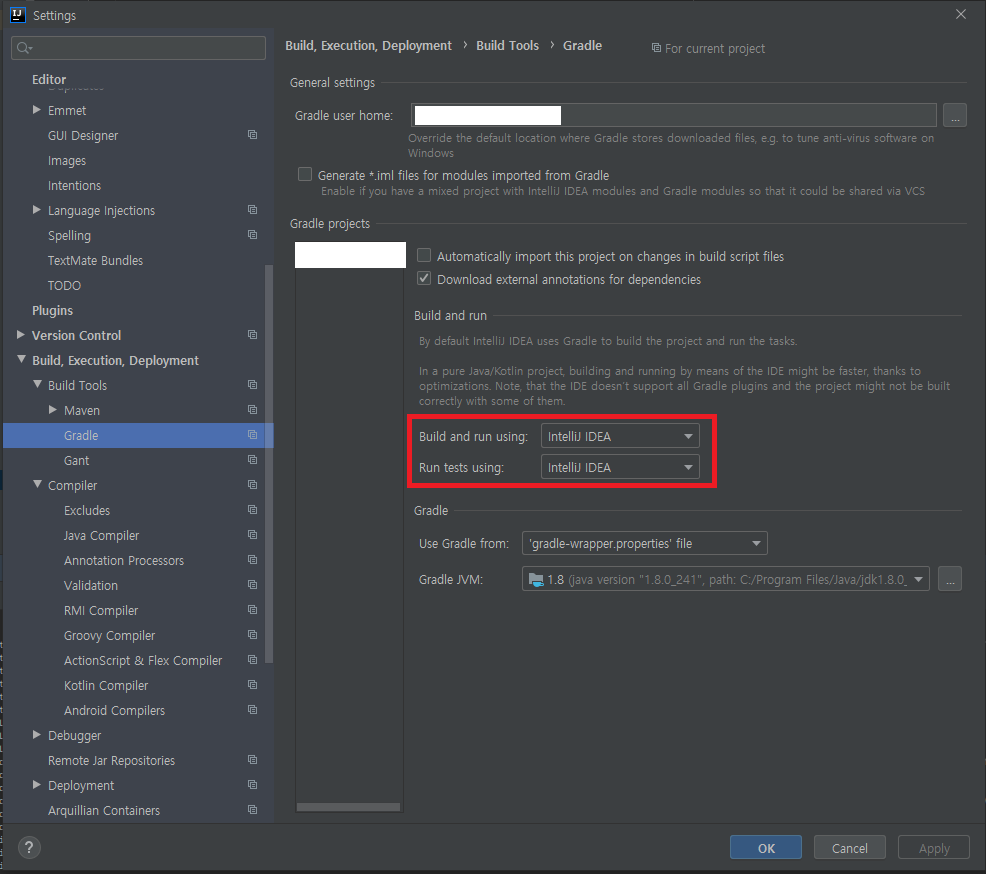This screenshot has width=986, height=874.
Task: Click folder icon in Gradle JVM field
Action: (536, 580)
